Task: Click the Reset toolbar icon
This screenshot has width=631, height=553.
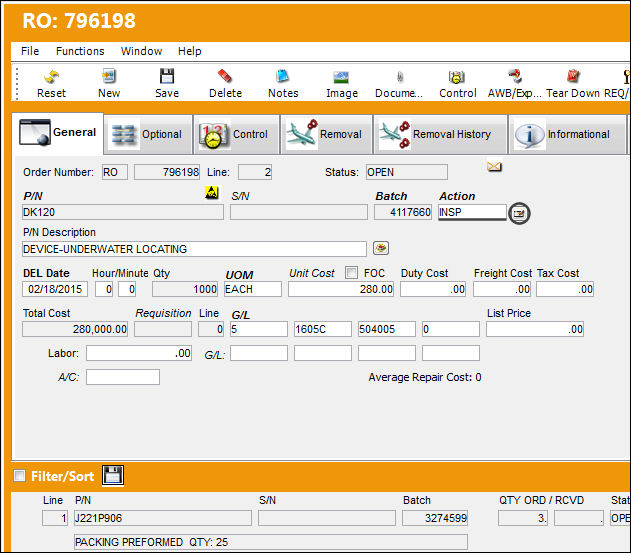Action: click(51, 84)
